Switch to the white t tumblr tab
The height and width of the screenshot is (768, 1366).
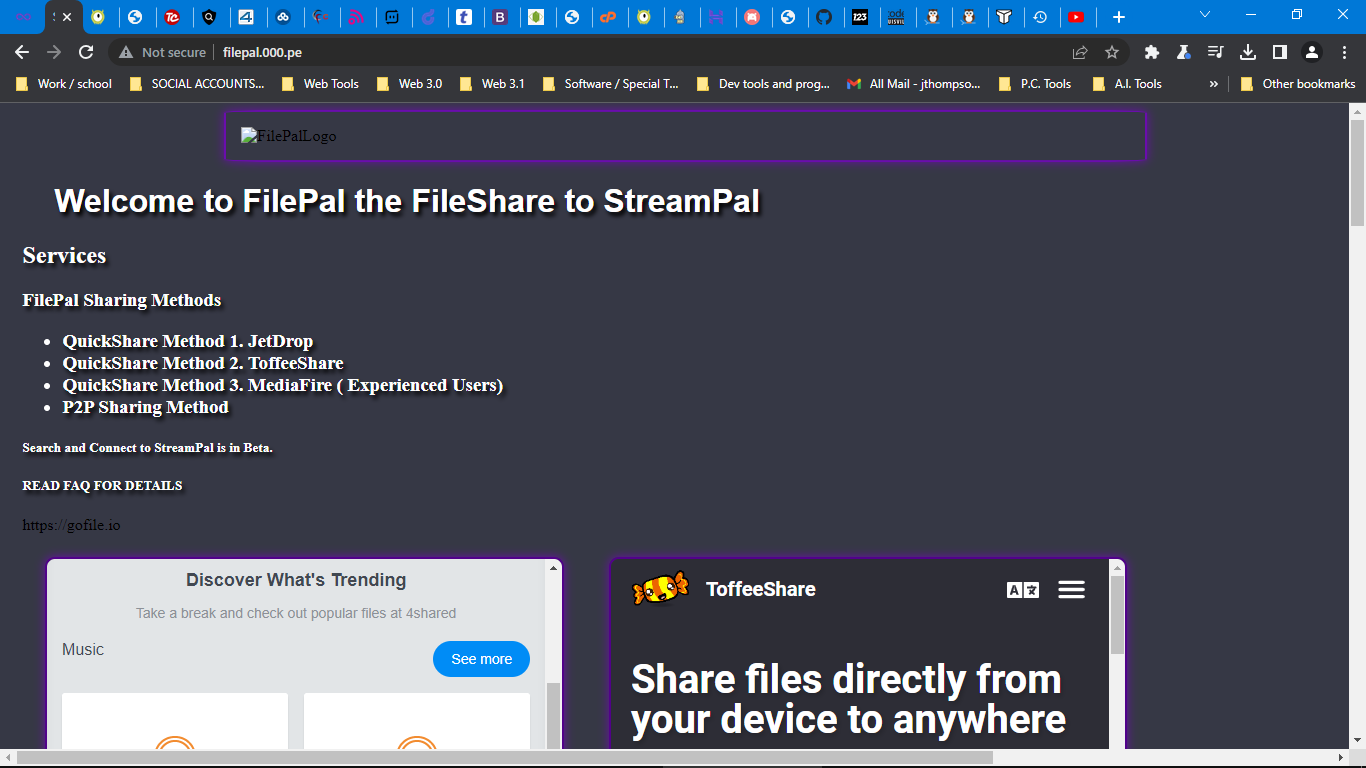pos(464,17)
